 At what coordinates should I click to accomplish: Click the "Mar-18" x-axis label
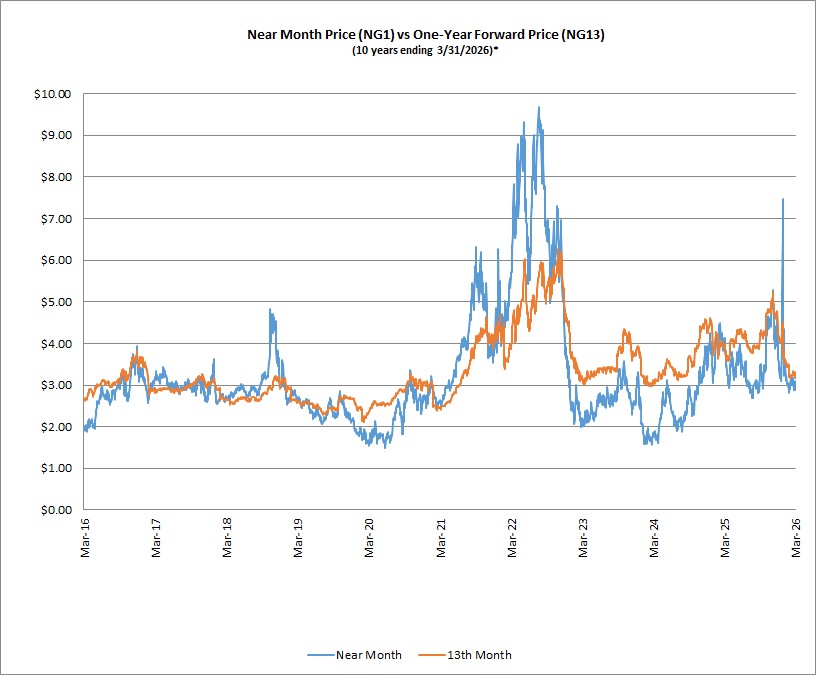click(x=227, y=538)
